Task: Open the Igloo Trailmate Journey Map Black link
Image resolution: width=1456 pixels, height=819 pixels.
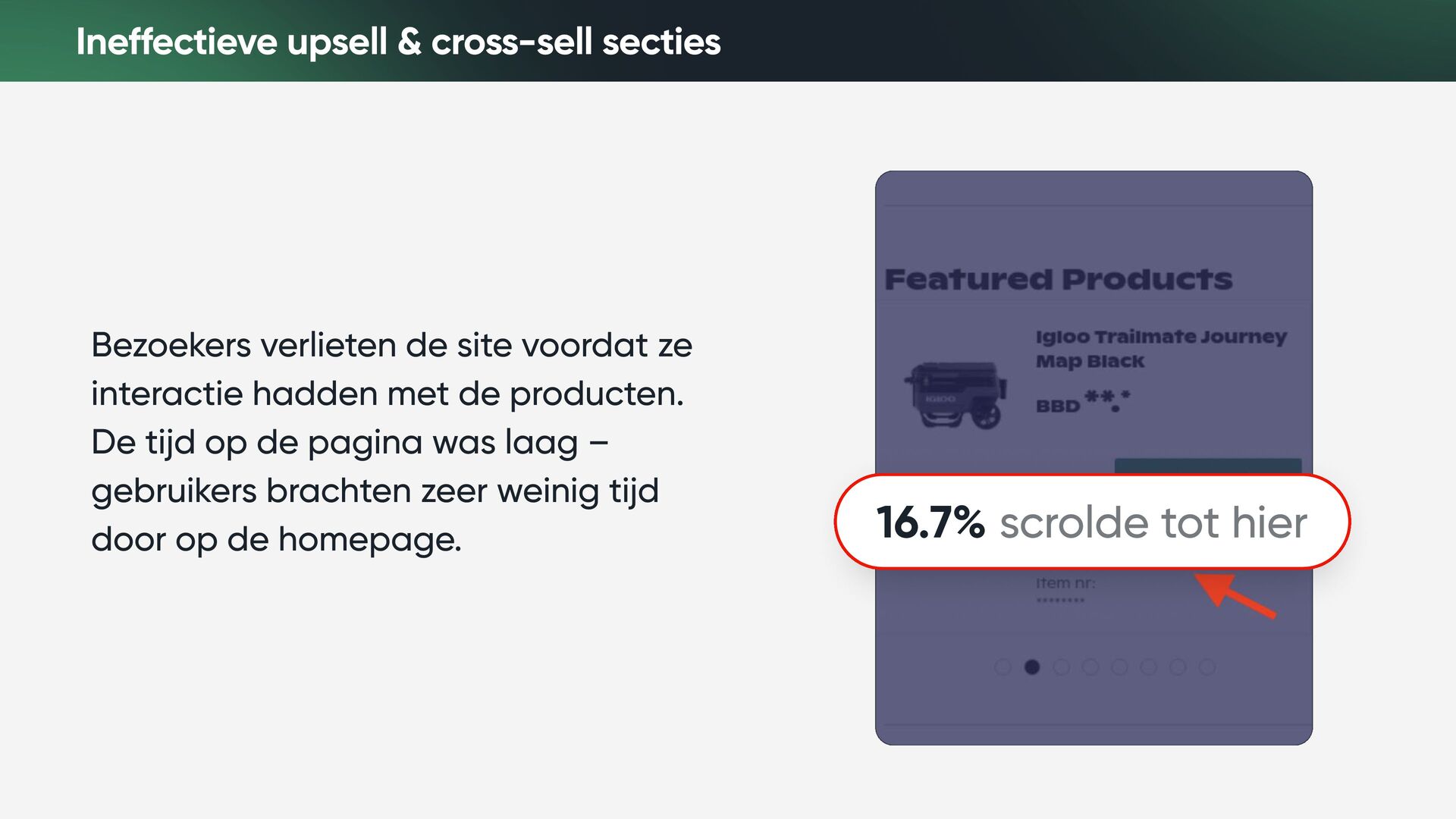Action: (x=1161, y=349)
